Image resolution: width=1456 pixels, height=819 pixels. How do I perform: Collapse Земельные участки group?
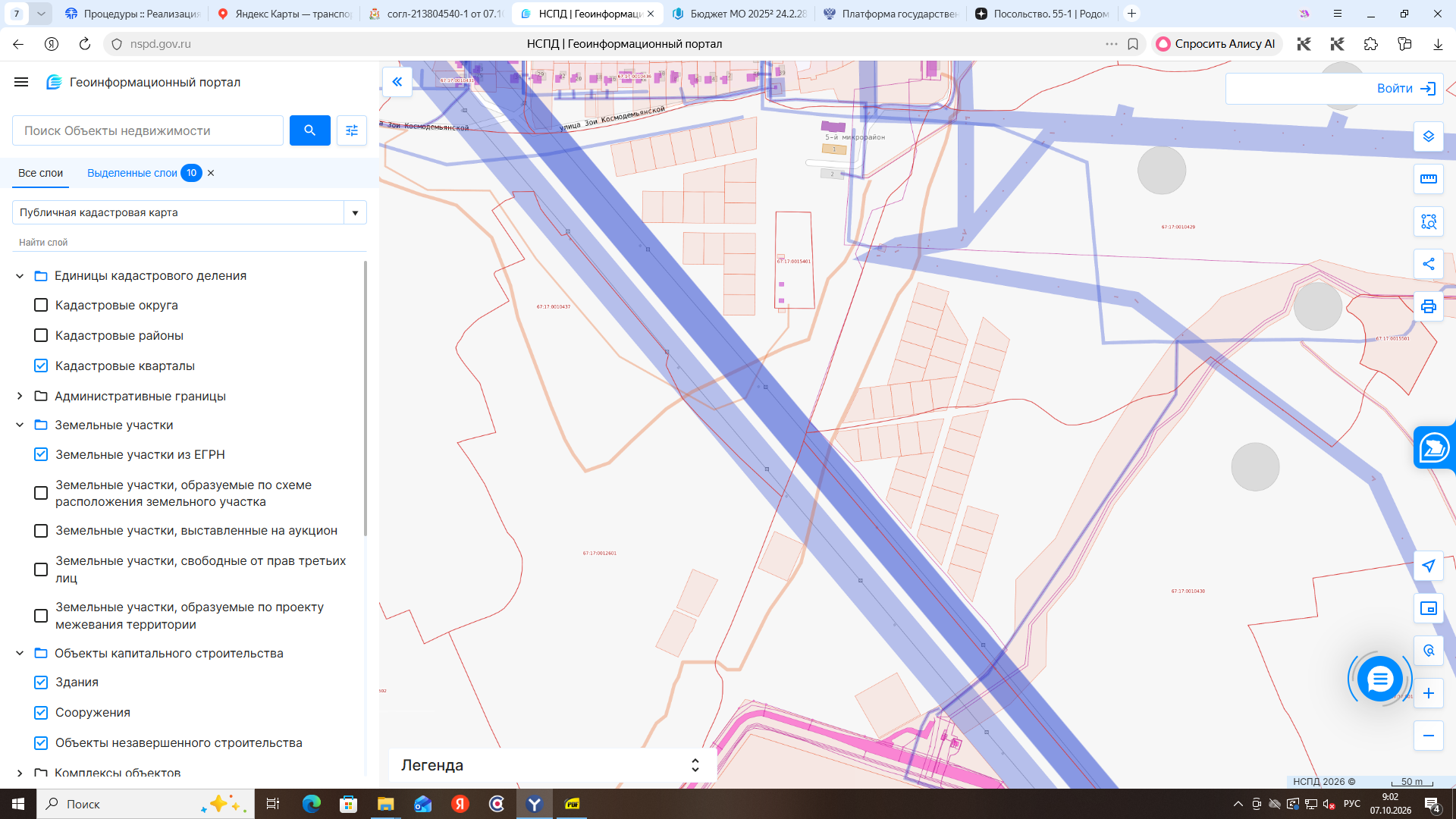coord(20,425)
